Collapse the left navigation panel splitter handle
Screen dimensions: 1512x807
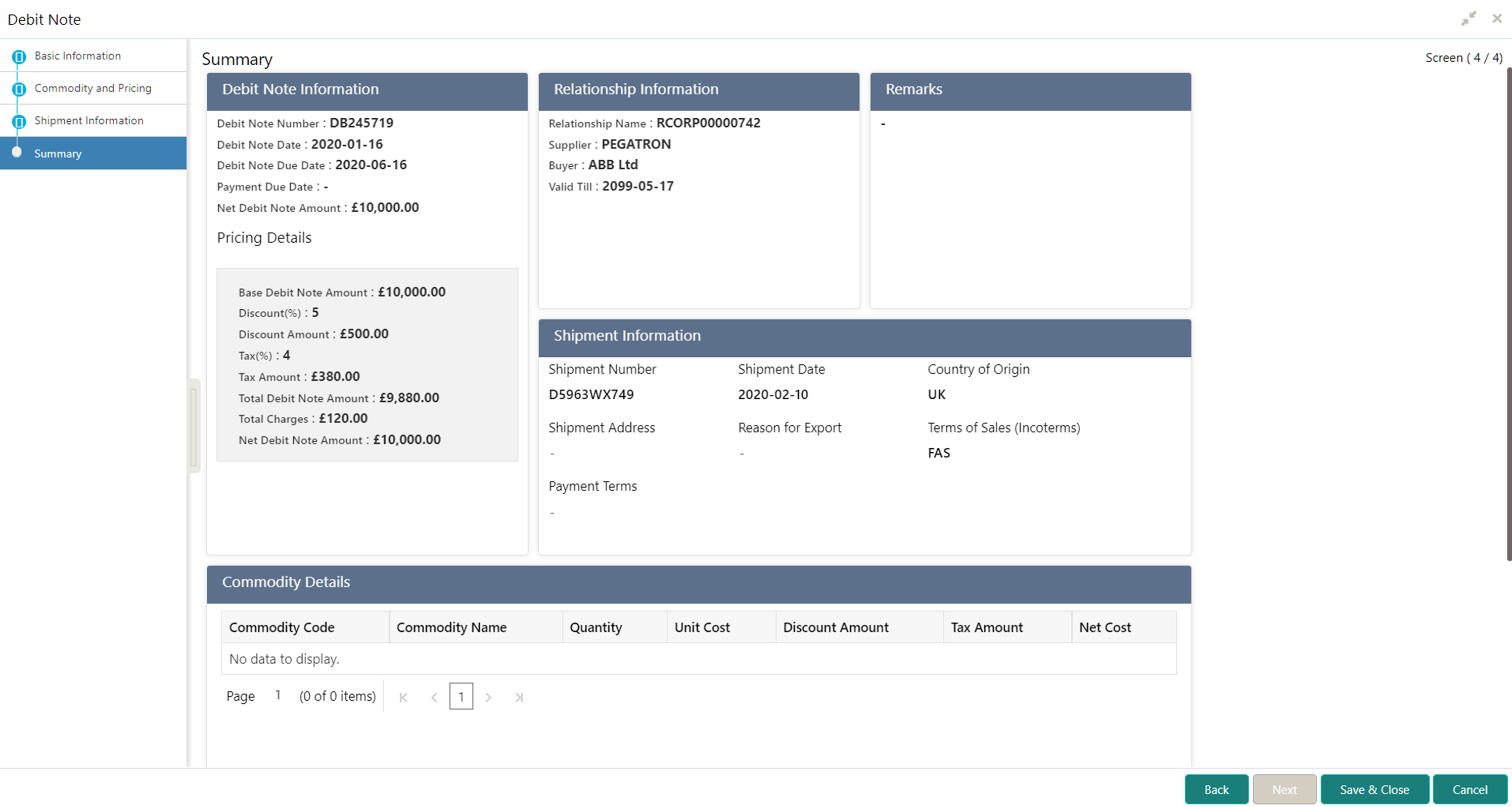tap(193, 425)
